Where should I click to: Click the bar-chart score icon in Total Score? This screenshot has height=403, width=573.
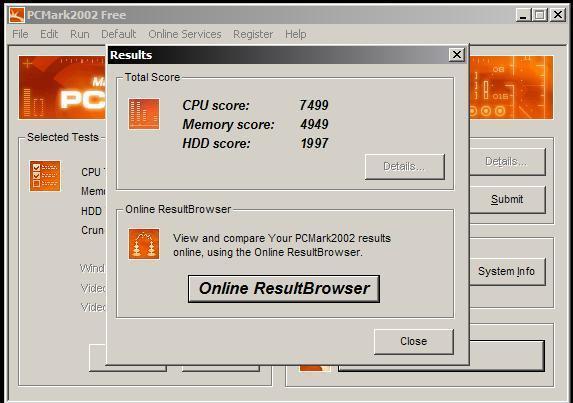point(144,114)
